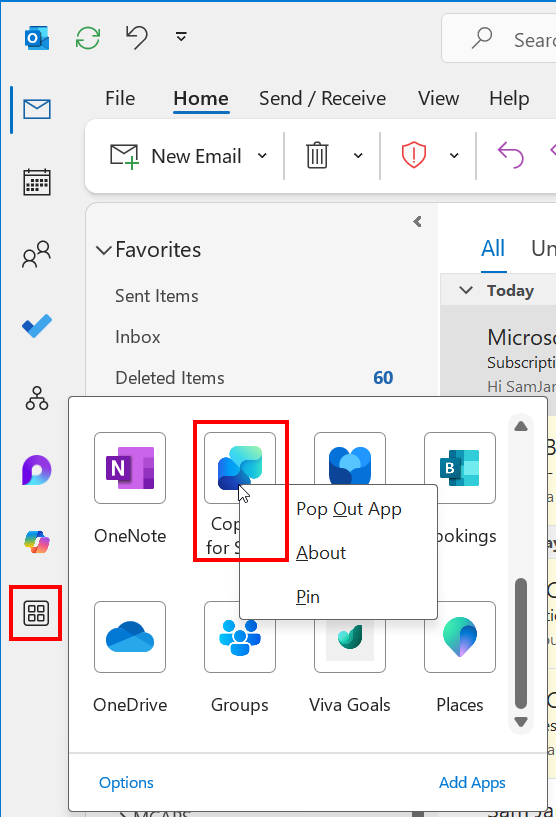Collapse the Favorites section
This screenshot has height=817, width=556.
(104, 250)
